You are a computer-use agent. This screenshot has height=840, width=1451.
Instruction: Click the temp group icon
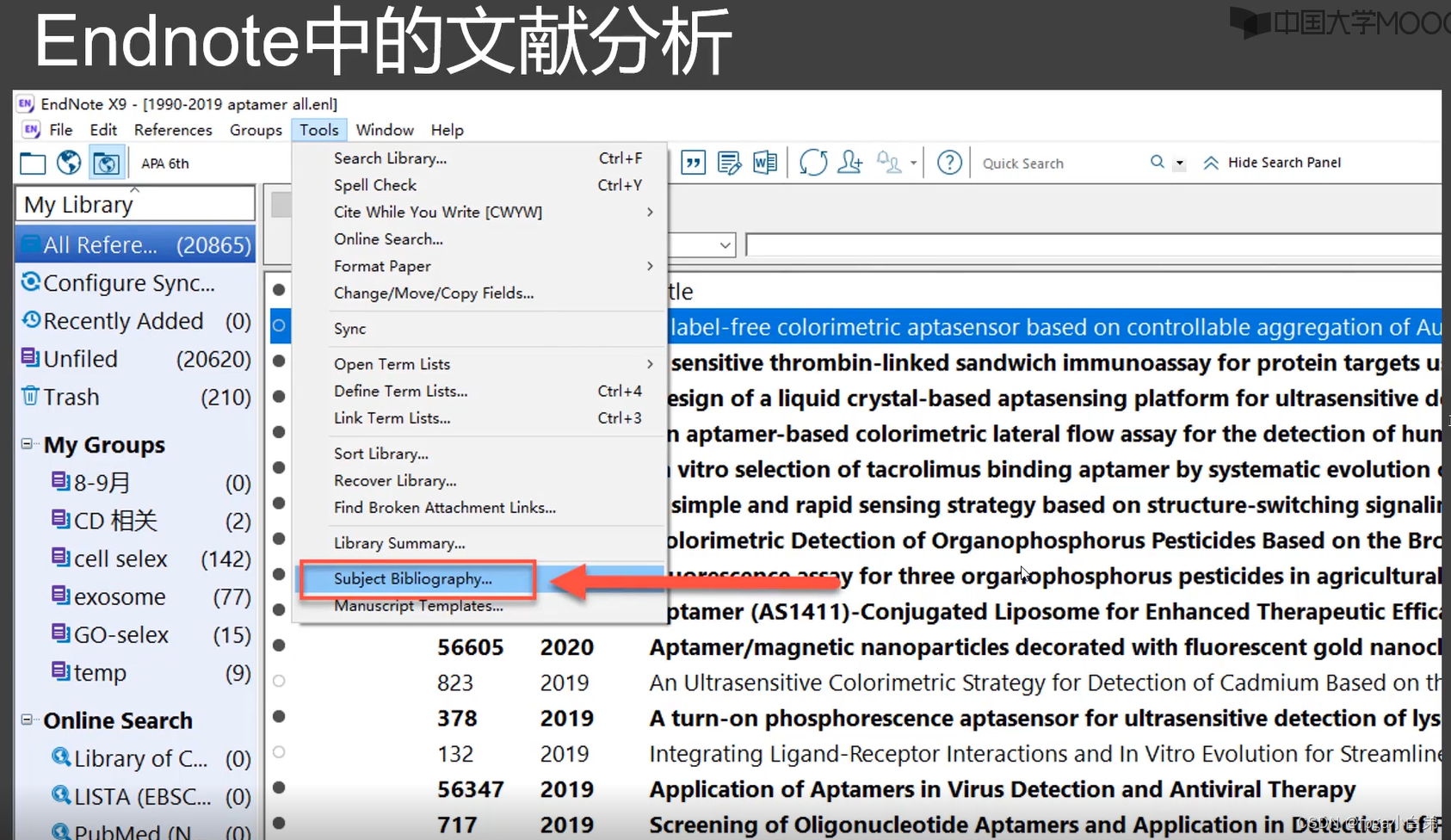point(61,670)
